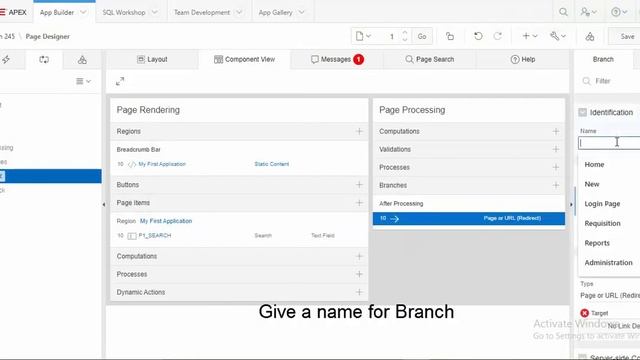
Task: Open the page selector document icon
Action: (363, 36)
